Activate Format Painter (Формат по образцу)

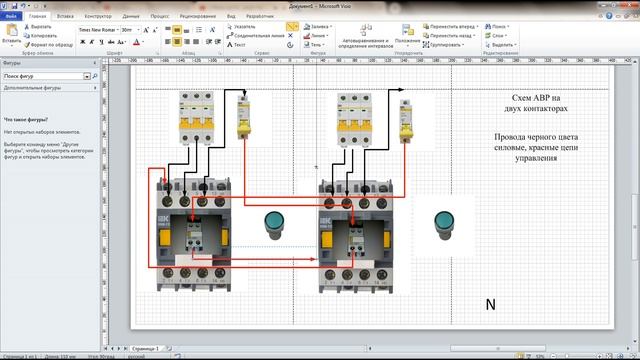tap(48, 44)
